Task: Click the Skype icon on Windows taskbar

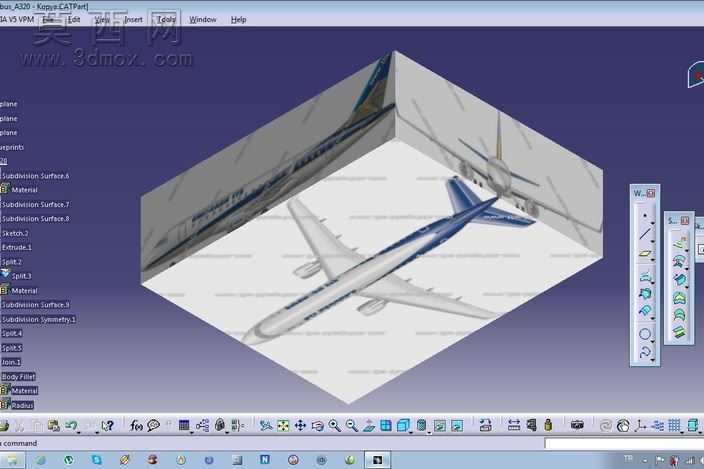Action: pyautogui.click(x=97, y=460)
